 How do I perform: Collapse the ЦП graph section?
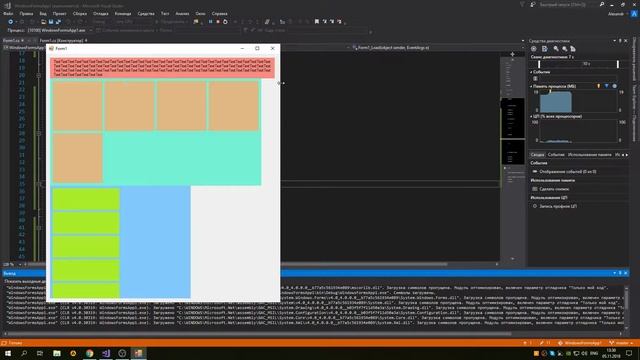(531, 117)
